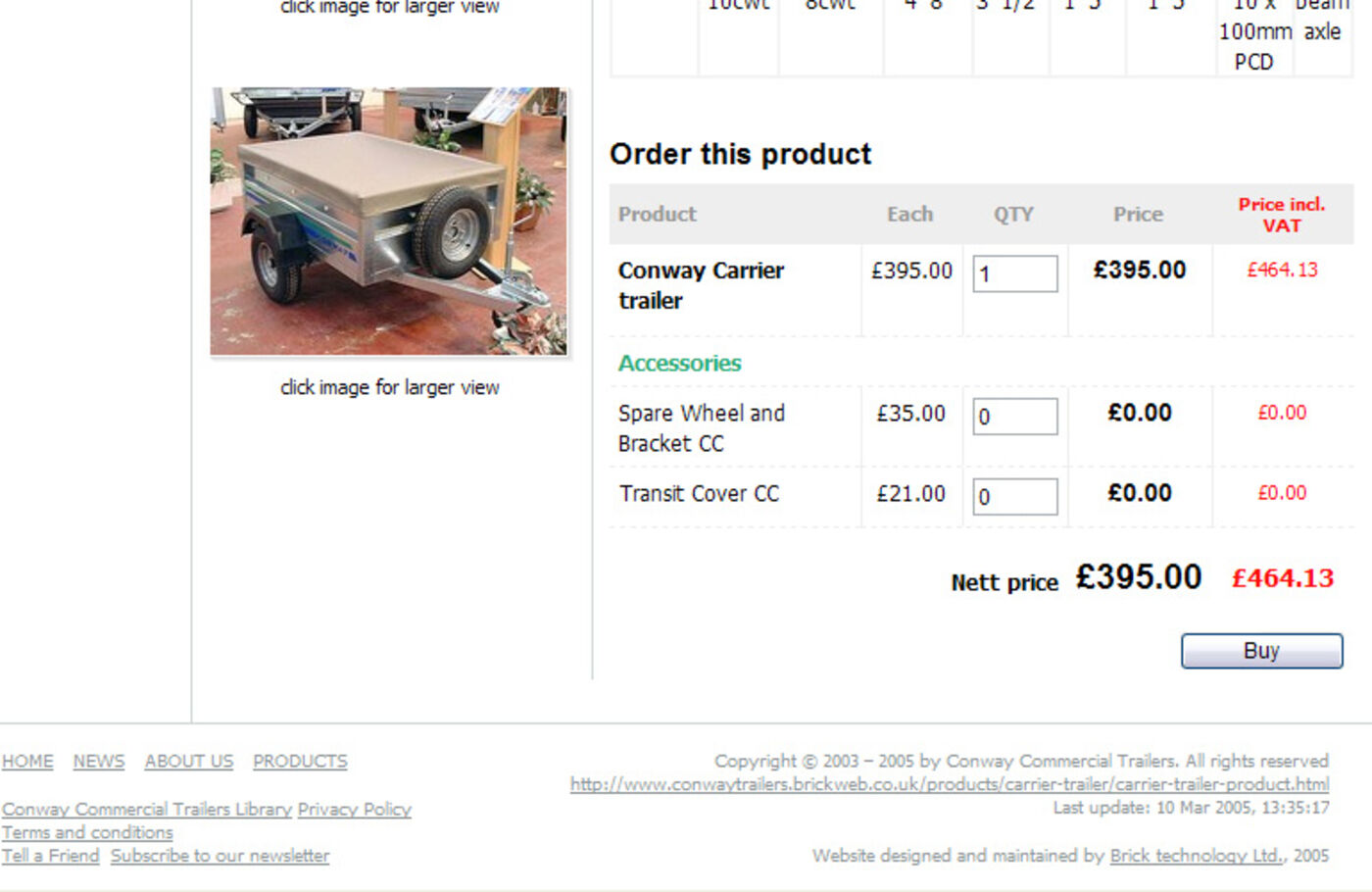Visit the ABOUT US page

pyautogui.click(x=189, y=762)
